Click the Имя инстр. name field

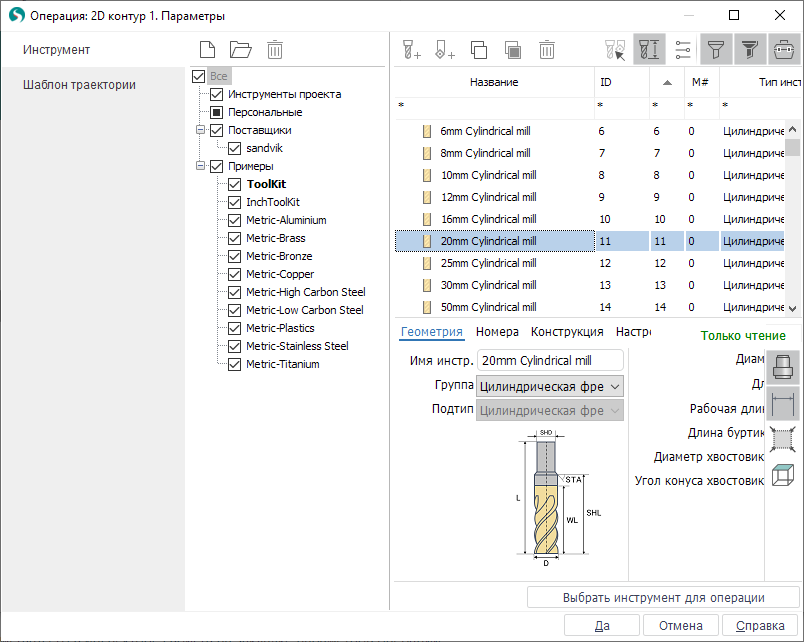pos(549,360)
